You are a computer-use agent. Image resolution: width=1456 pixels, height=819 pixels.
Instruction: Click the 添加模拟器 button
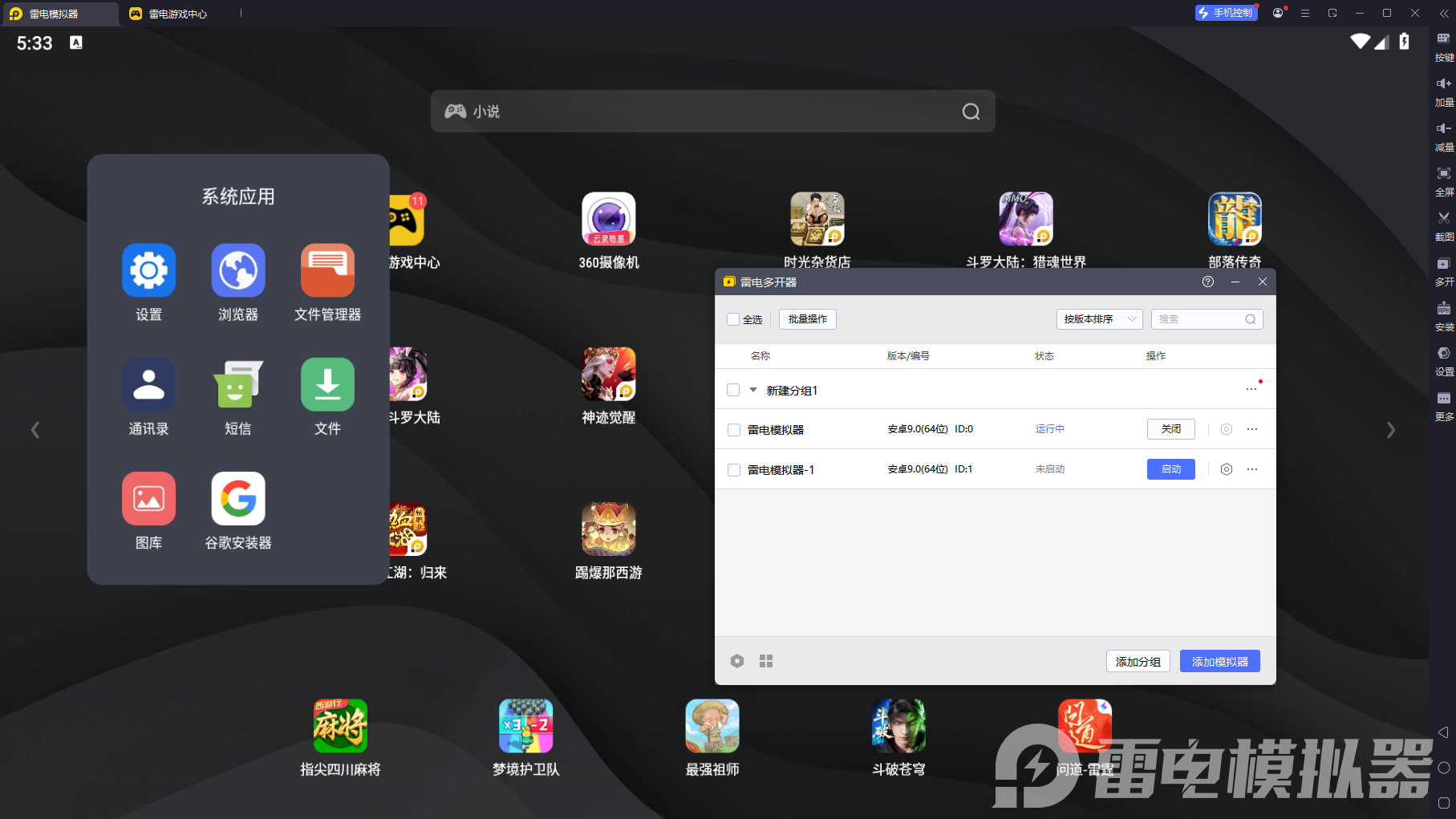coord(1219,662)
